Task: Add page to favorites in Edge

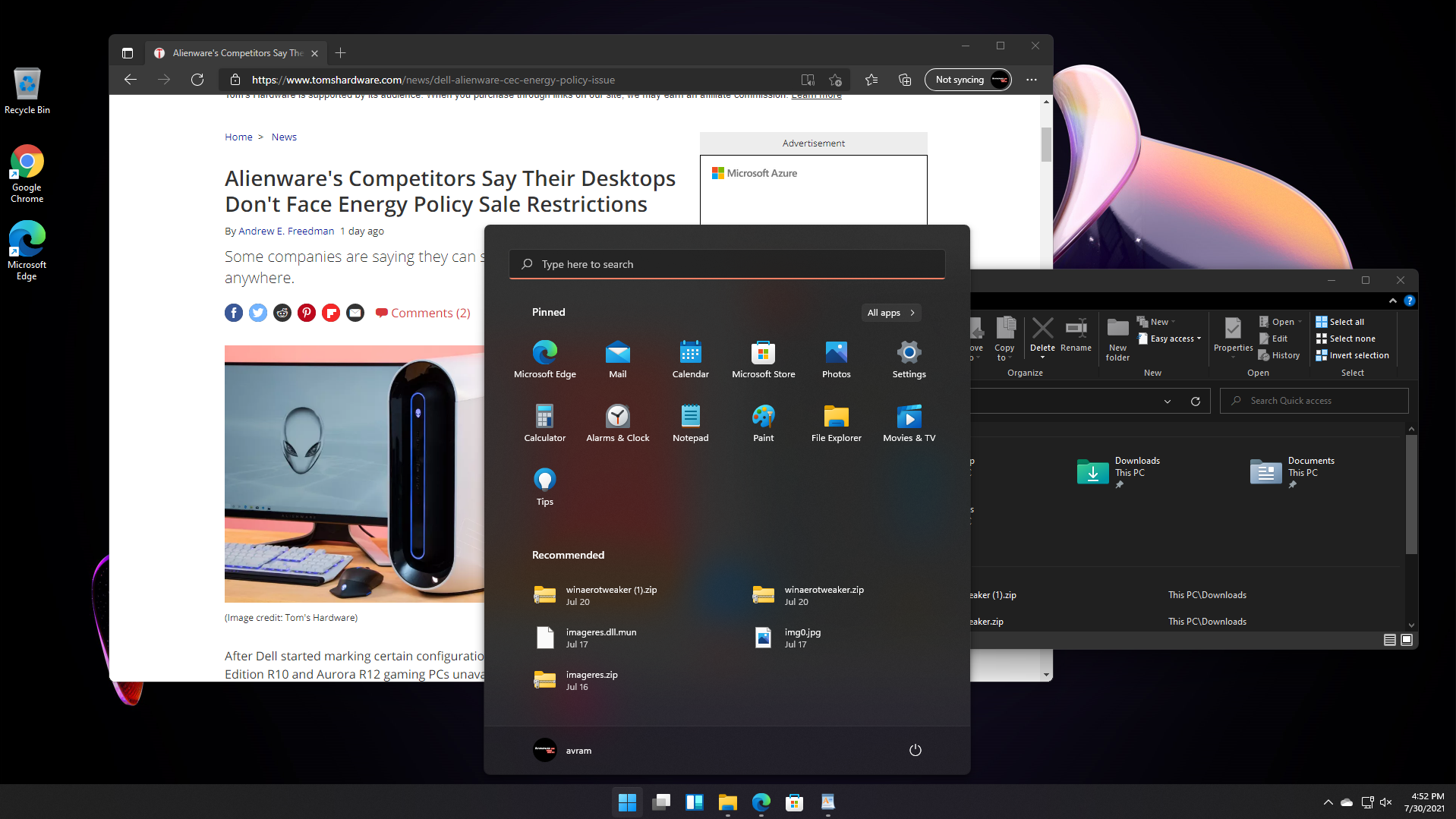Action: 836,80
